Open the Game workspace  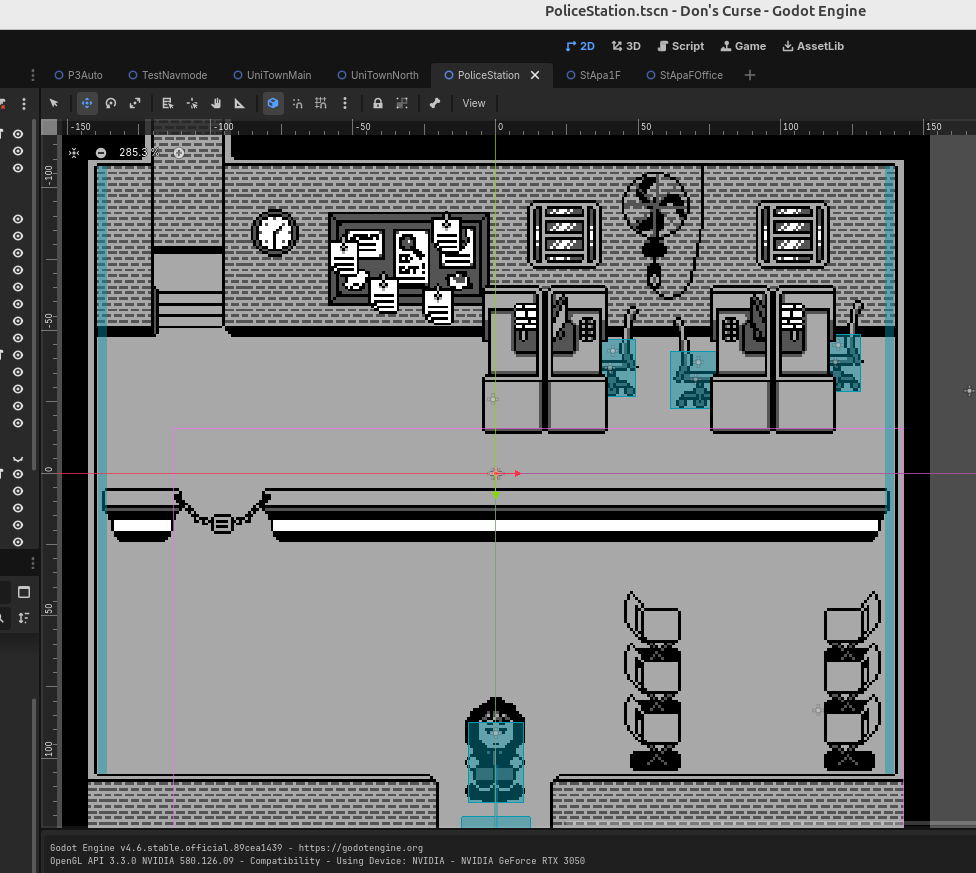click(x=743, y=46)
